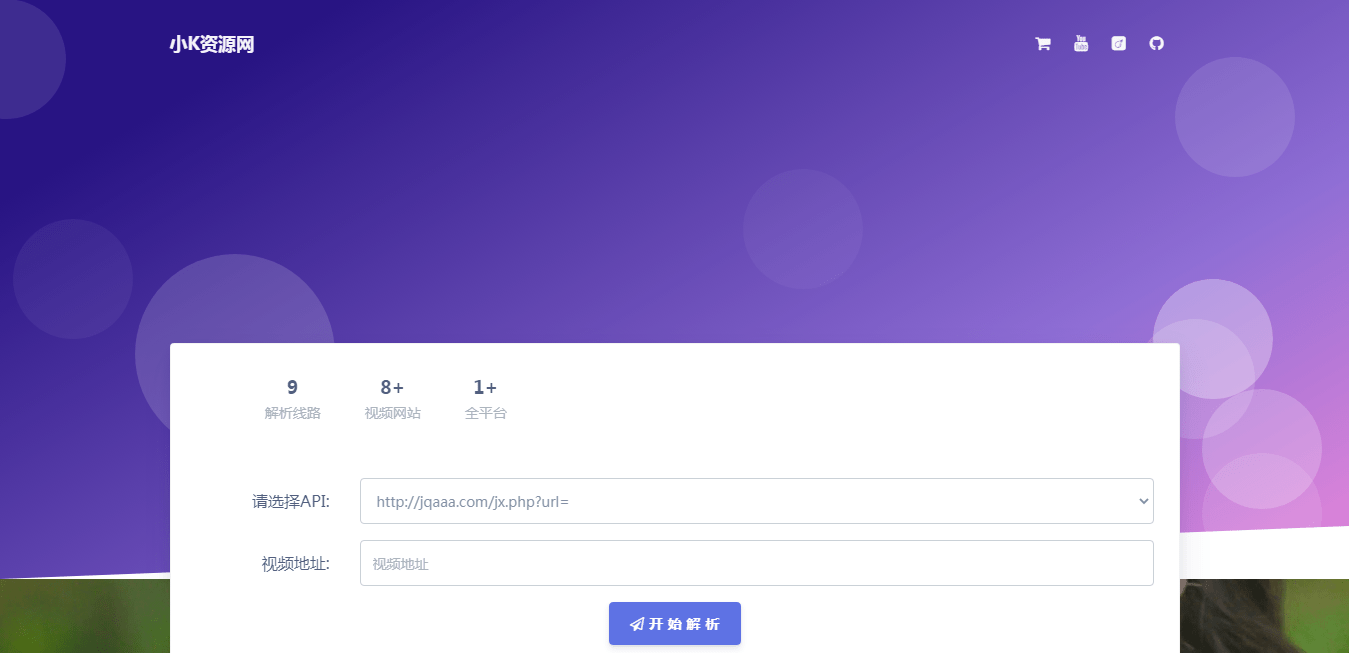This screenshot has width=1349, height=653.
Task: Visit the GitHub icon link
Action: pos(1157,43)
